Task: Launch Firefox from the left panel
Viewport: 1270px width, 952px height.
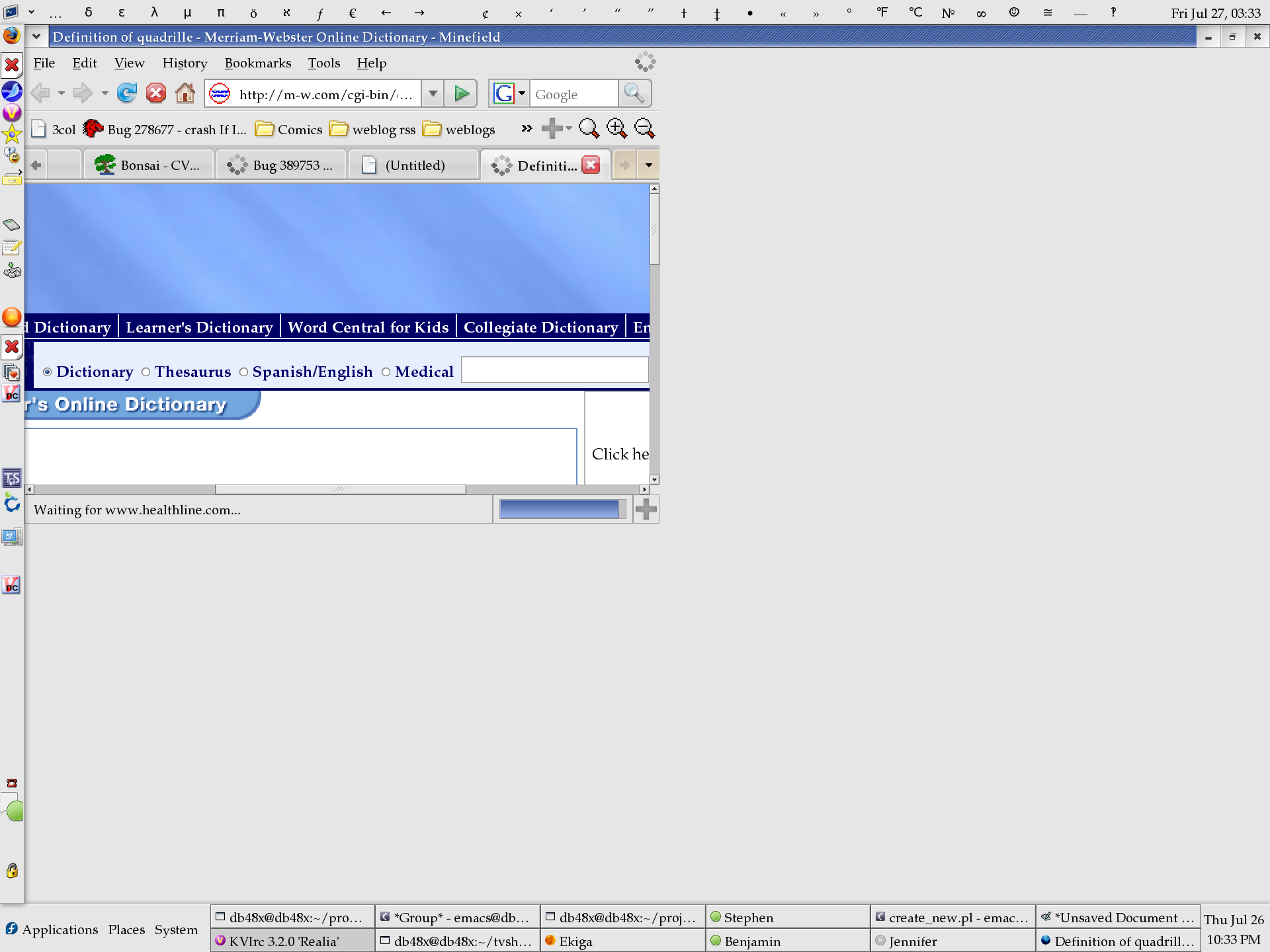Action: [12, 36]
